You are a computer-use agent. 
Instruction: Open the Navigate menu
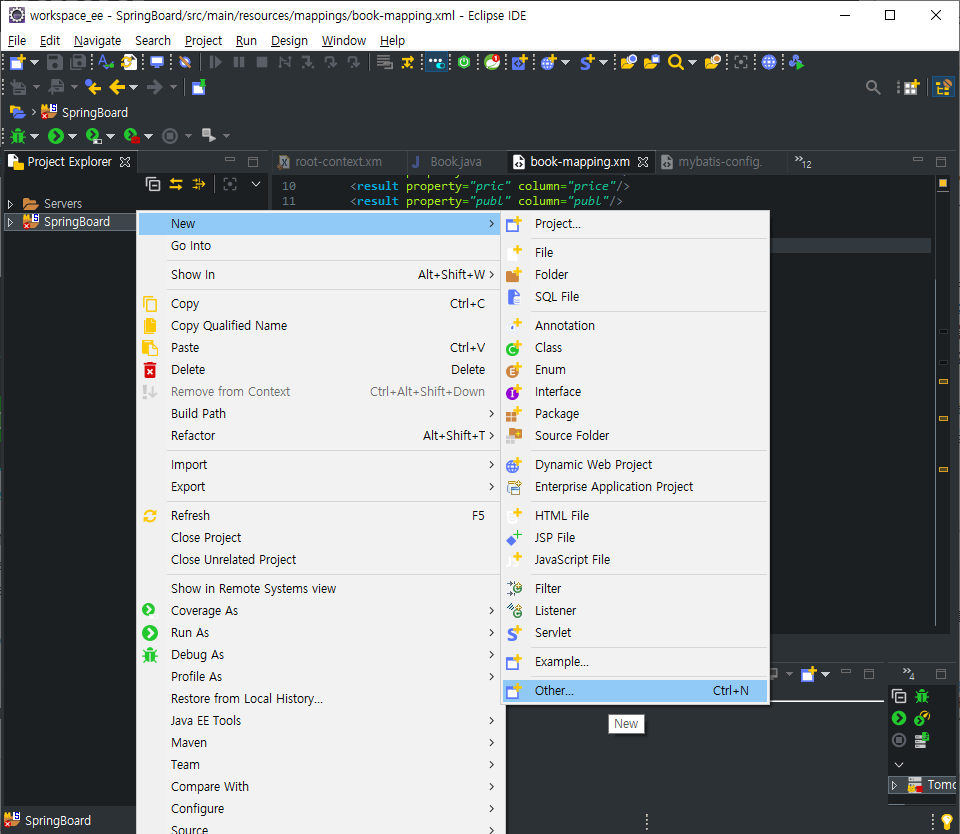[x=97, y=40]
